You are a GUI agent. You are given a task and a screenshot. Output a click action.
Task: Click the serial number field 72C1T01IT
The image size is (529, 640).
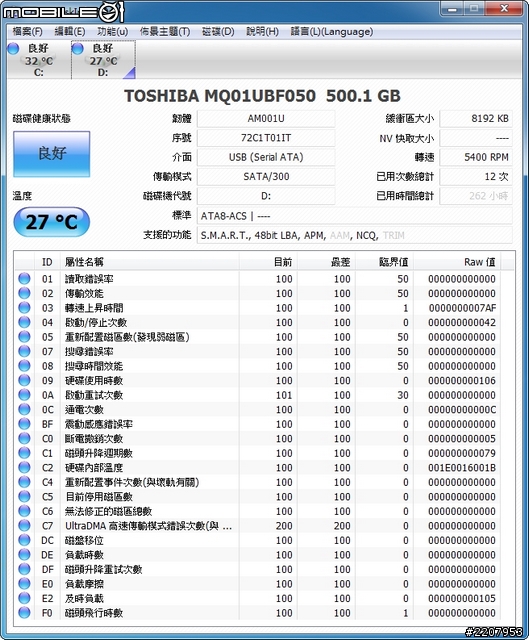(266, 138)
